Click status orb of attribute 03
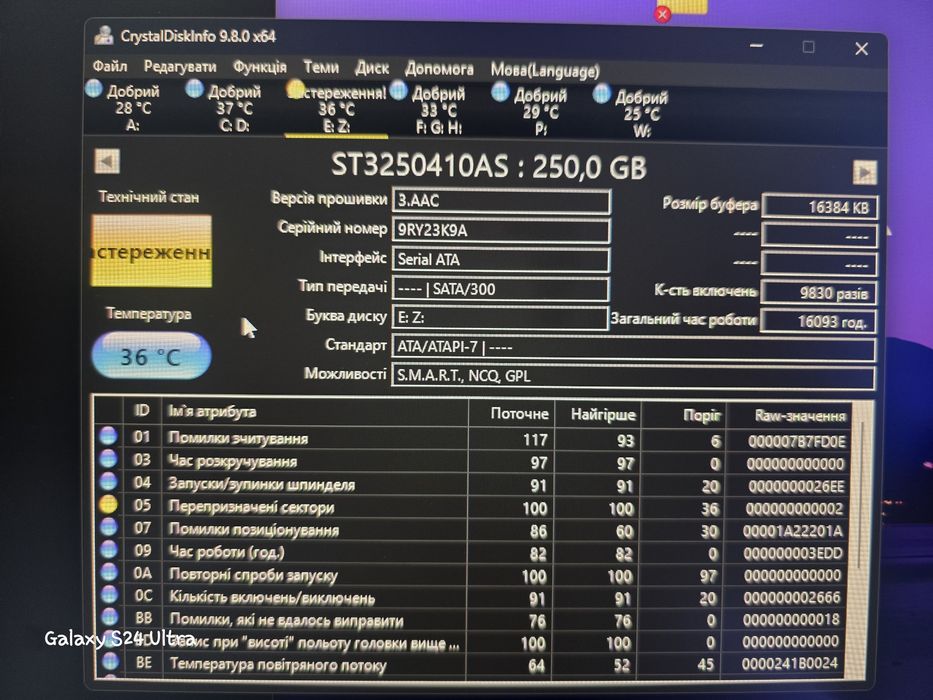This screenshot has height=700, width=933. pyautogui.click(x=108, y=458)
